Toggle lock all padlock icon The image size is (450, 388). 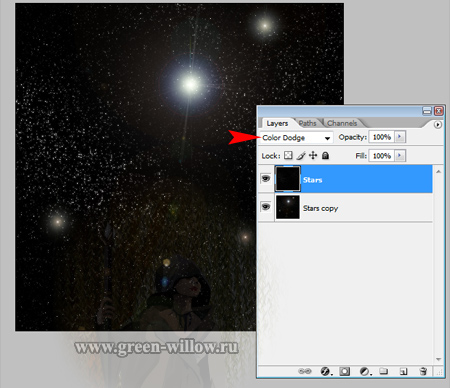pyautogui.click(x=325, y=155)
